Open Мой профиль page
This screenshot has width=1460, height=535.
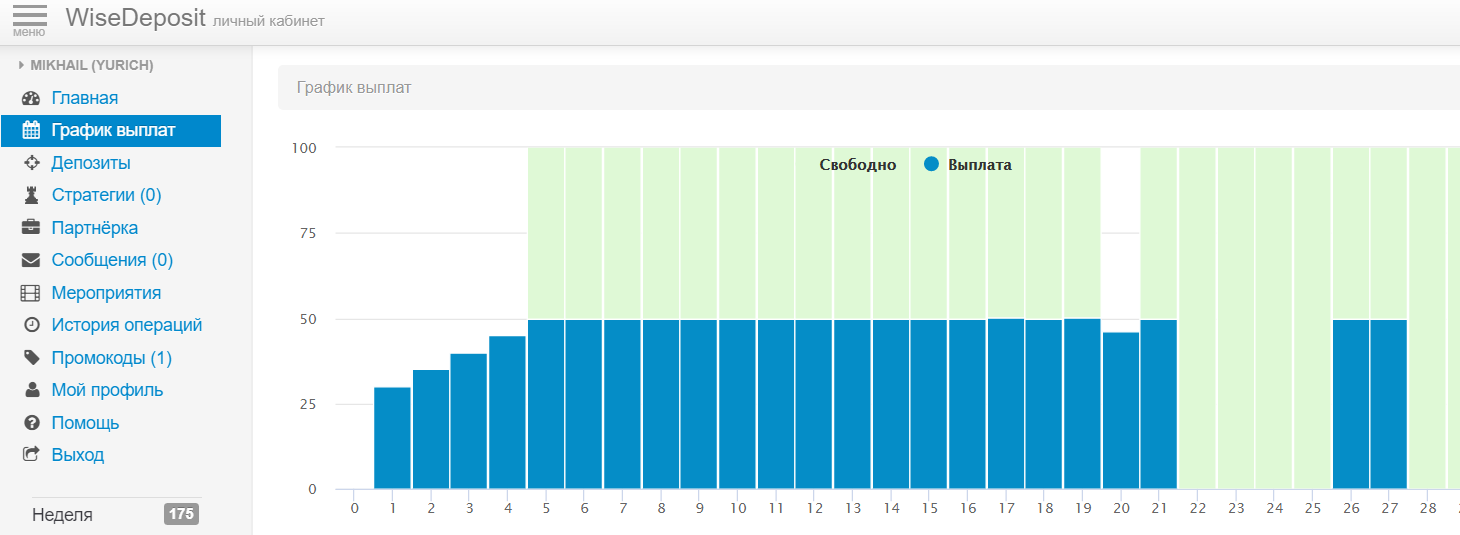[x=107, y=390]
